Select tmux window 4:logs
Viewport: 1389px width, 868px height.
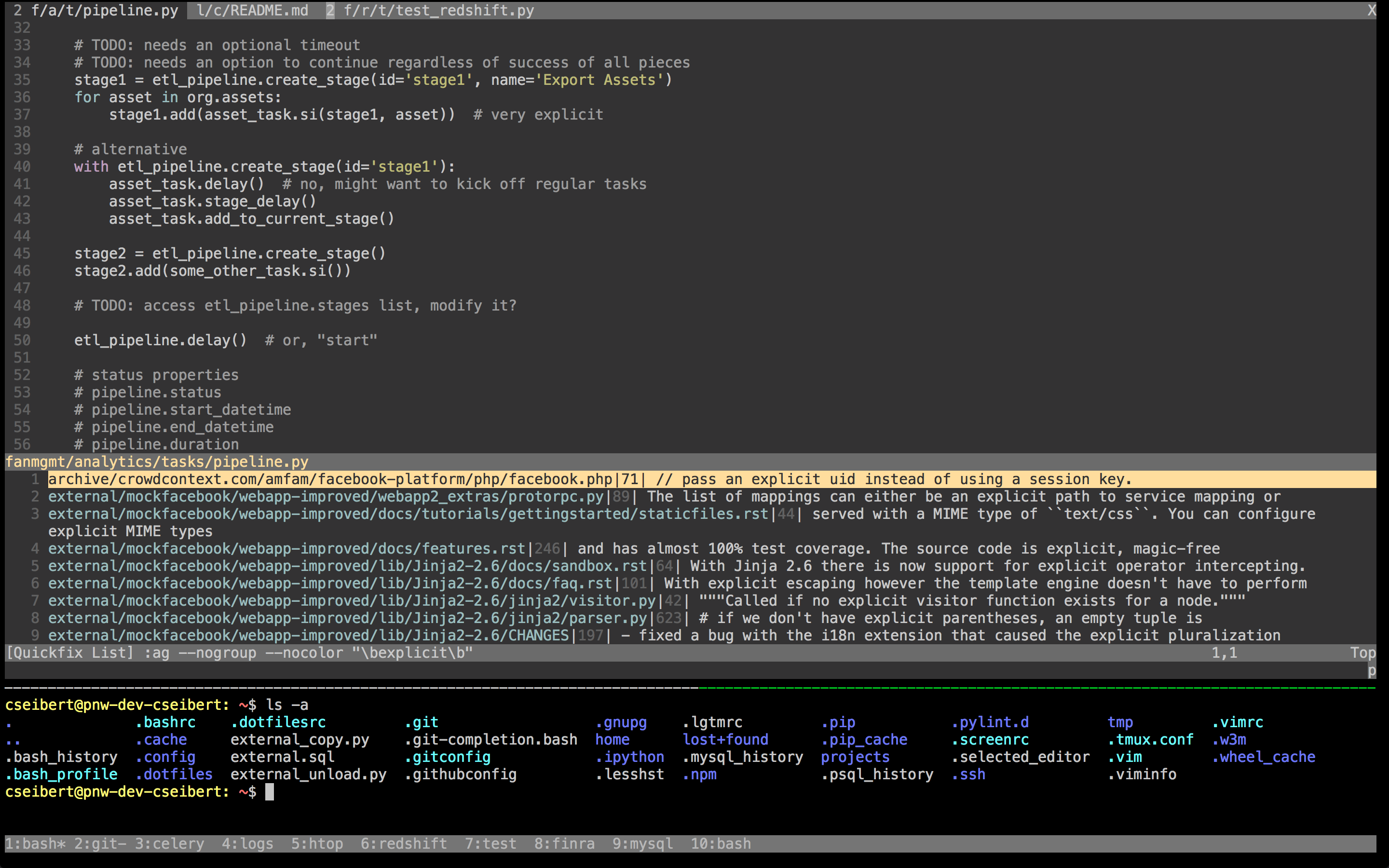click(x=248, y=843)
